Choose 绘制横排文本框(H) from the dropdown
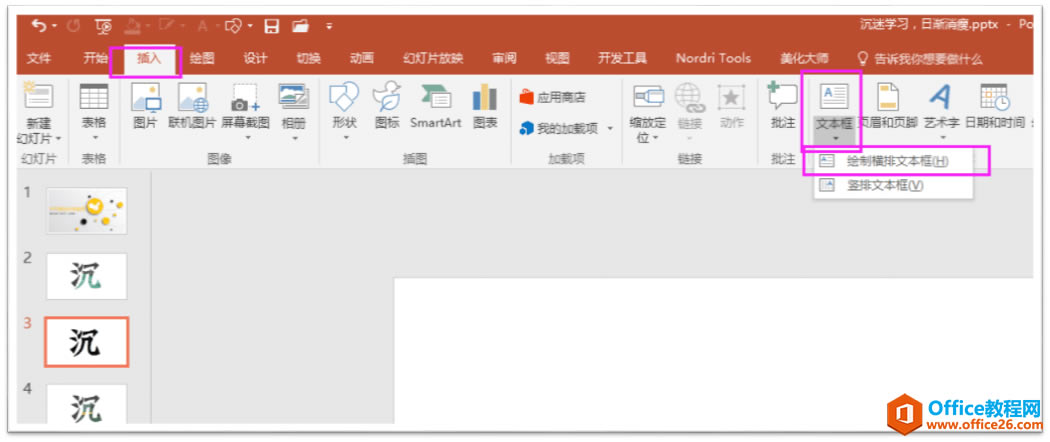The height and width of the screenshot is (442, 1050). pyautogui.click(x=893, y=161)
